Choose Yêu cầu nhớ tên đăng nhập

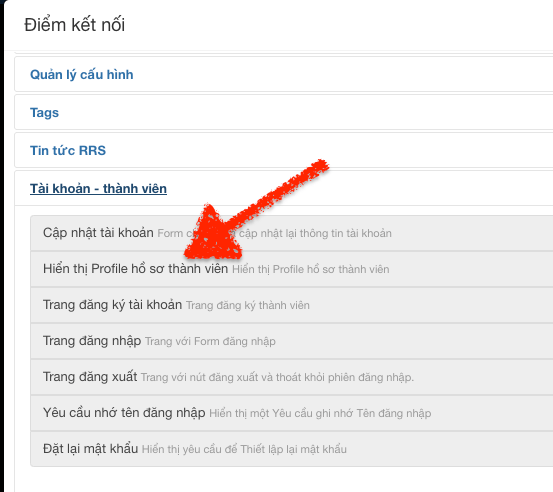click(292, 413)
